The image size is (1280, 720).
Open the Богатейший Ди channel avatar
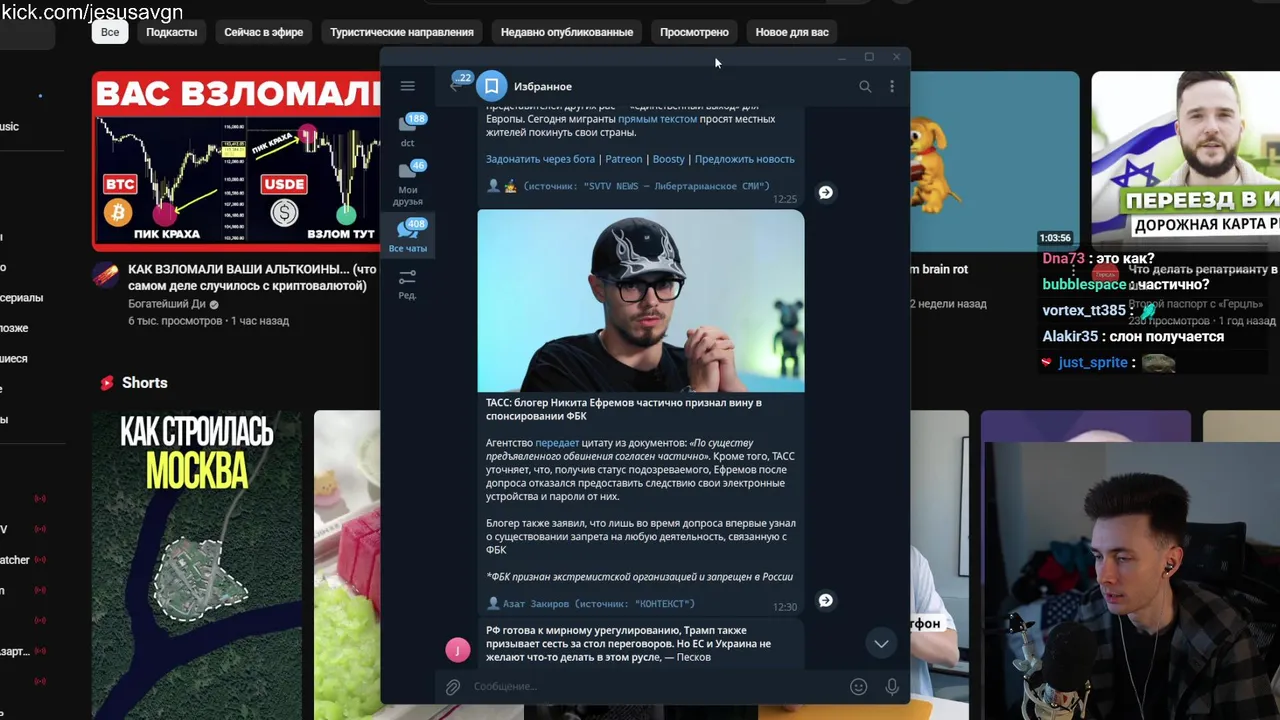coord(106,276)
